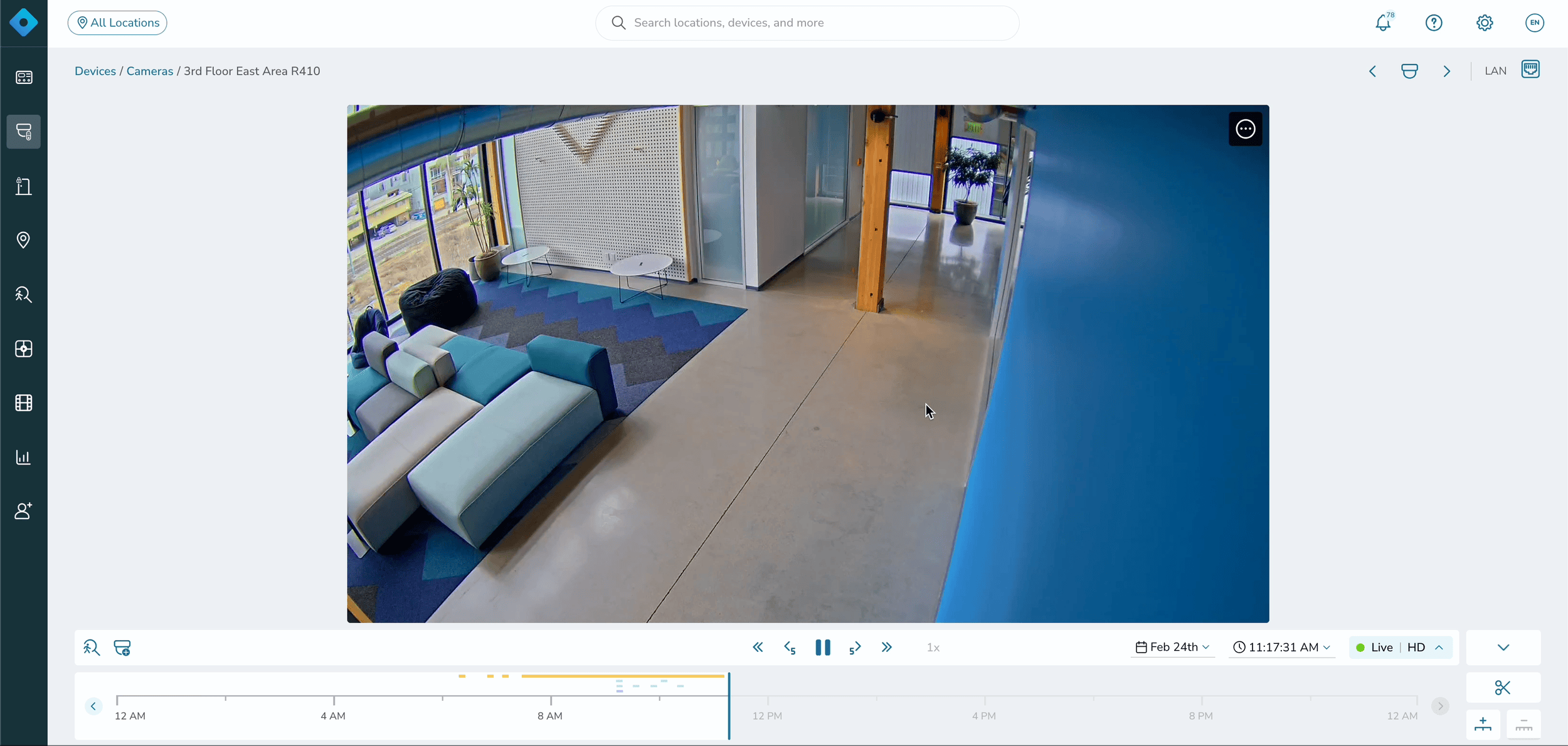Image resolution: width=1568 pixels, height=746 pixels.
Task: Click the LAN label
Action: coord(1495,71)
